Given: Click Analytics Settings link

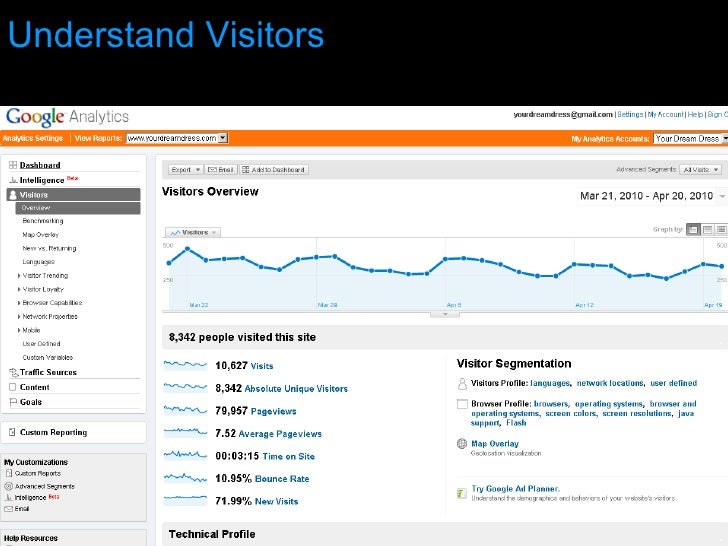Looking at the screenshot, I should [32, 138].
